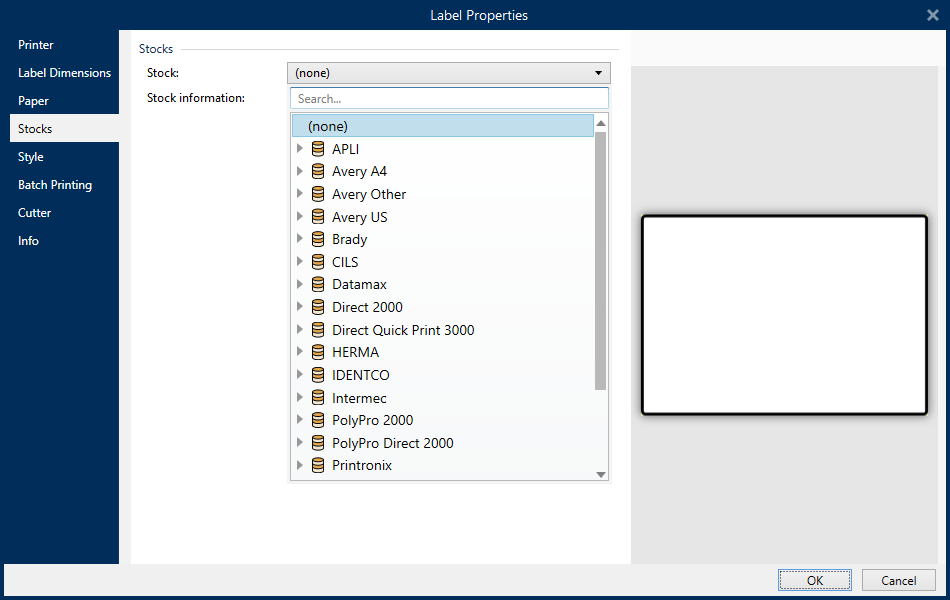The image size is (950, 600).
Task: Click the database icon beside APLI
Action: pos(318,149)
